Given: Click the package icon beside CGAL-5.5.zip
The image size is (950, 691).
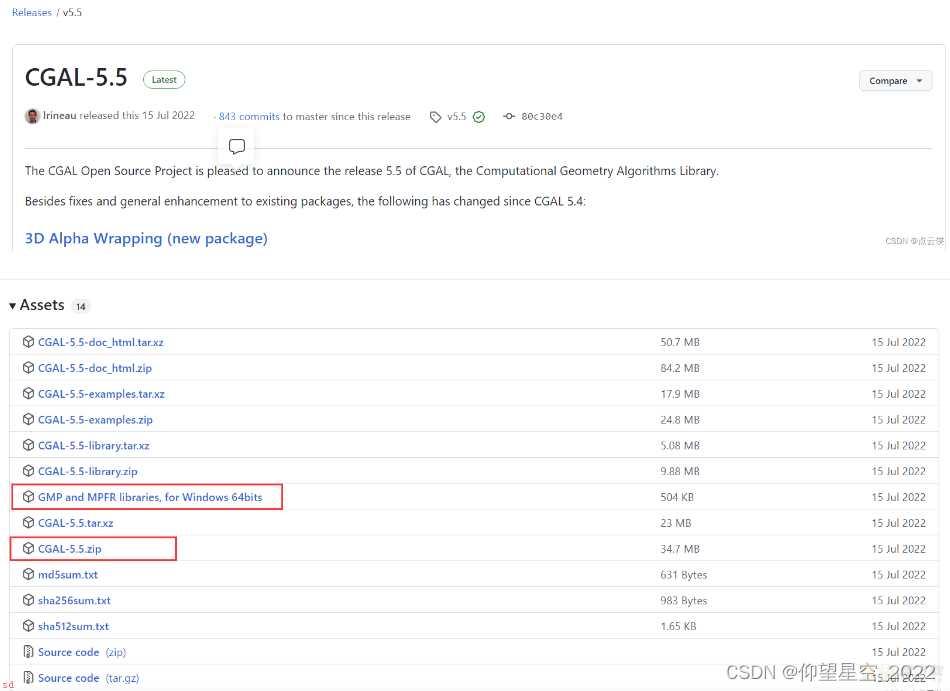Looking at the screenshot, I should 28,549.
